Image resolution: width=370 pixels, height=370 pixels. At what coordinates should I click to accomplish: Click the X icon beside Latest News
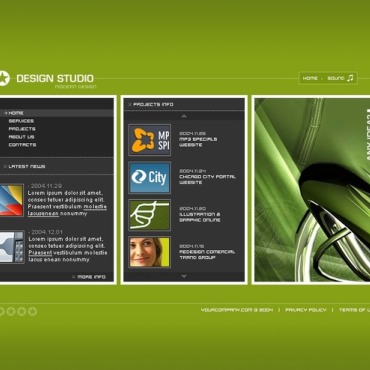click(5, 166)
